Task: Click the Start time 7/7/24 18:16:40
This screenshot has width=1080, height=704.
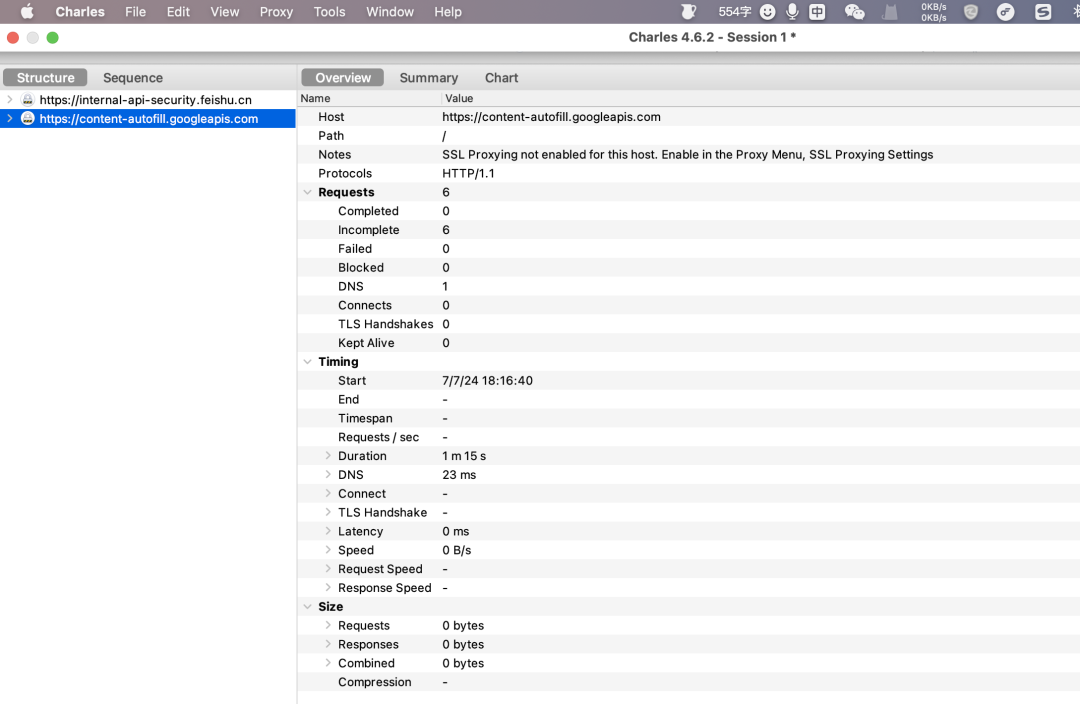Action: coord(488,380)
